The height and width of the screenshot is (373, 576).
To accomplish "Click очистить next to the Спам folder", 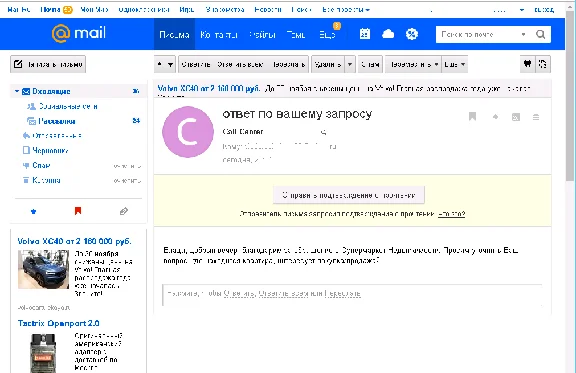I will (x=127, y=166).
